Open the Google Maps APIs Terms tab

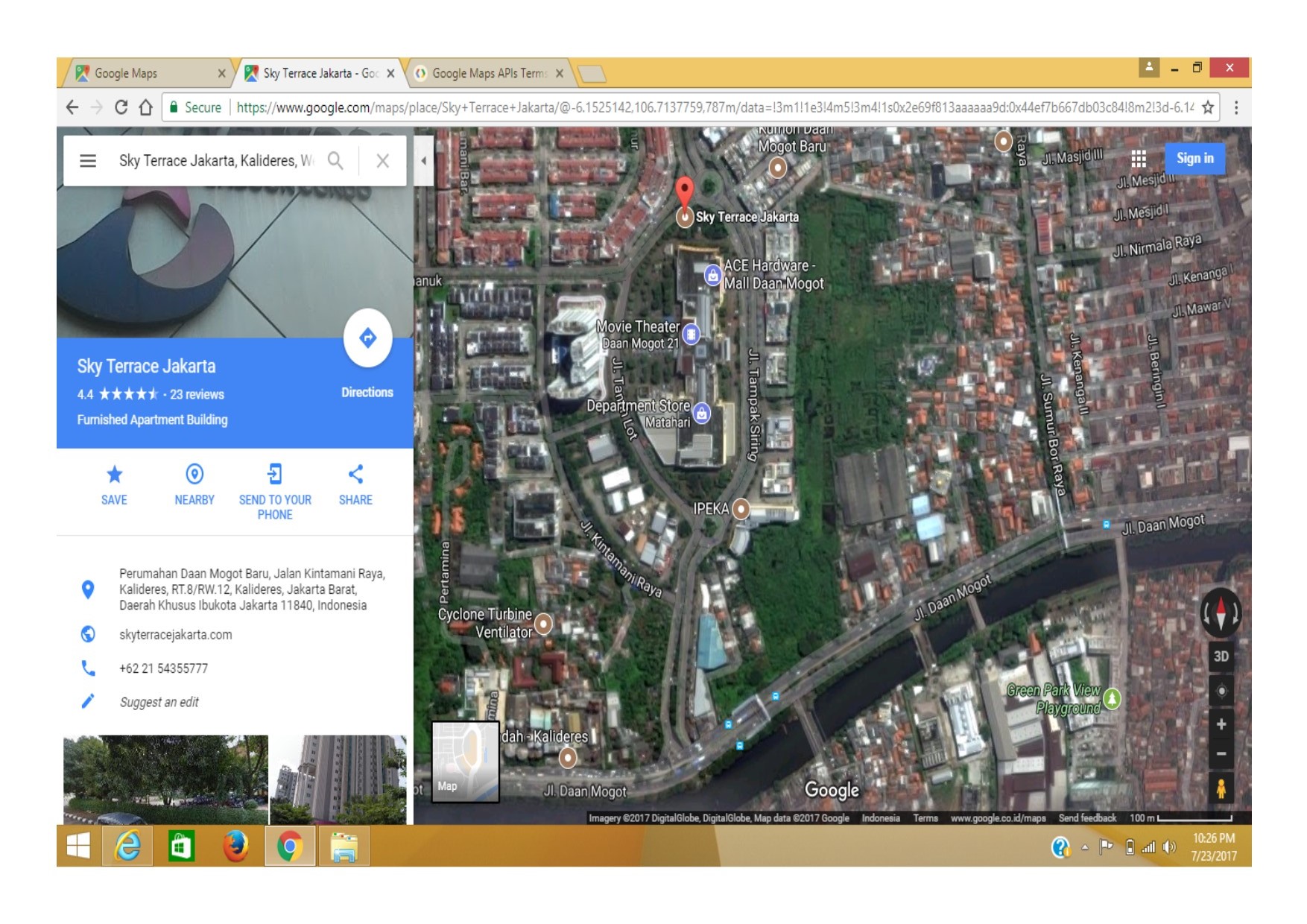pos(488,74)
